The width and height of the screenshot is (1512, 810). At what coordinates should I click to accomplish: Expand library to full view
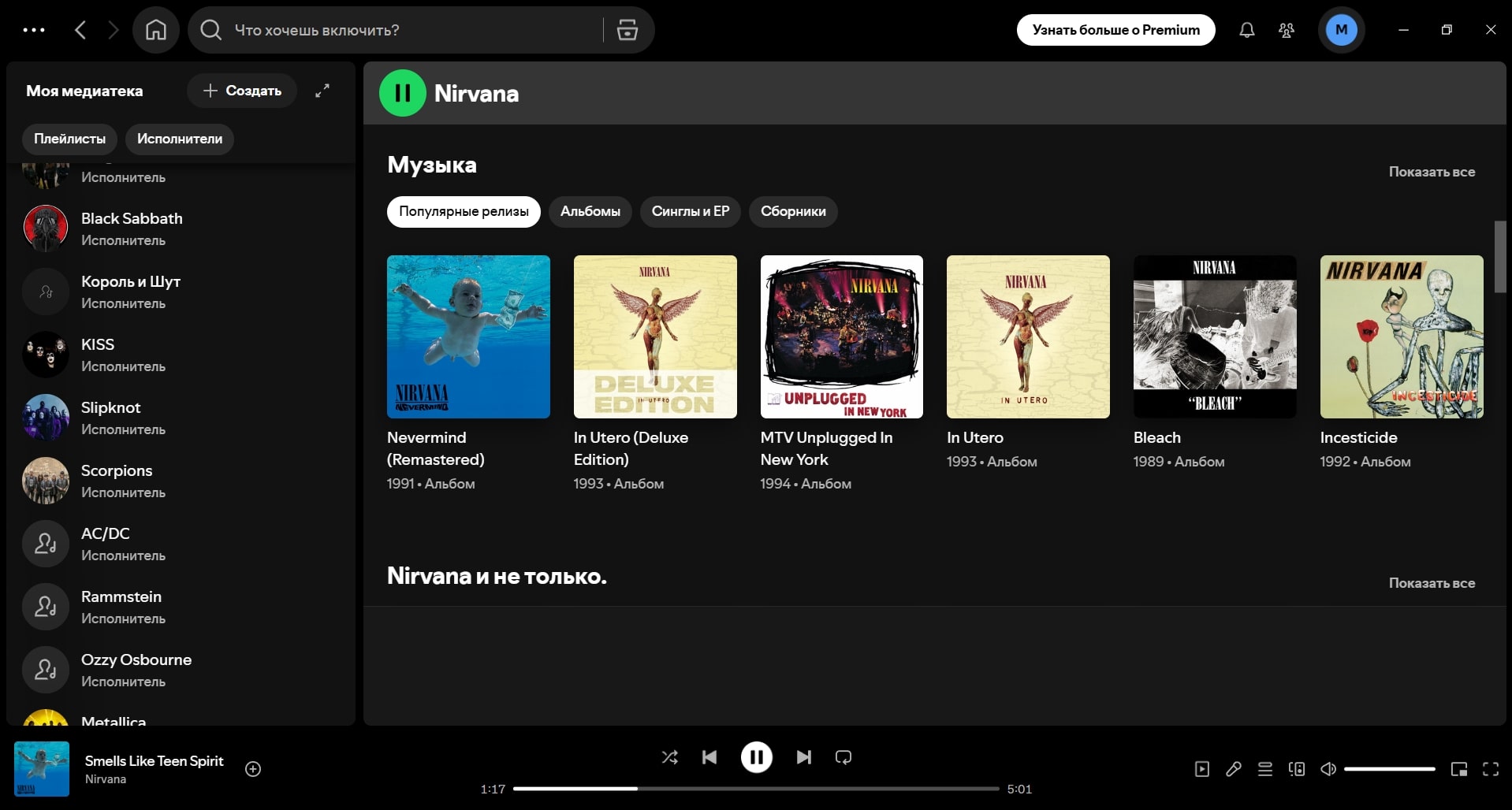tap(322, 91)
